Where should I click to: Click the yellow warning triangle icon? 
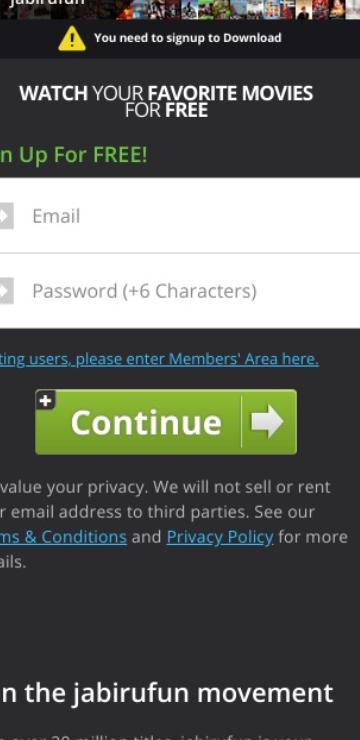72,38
